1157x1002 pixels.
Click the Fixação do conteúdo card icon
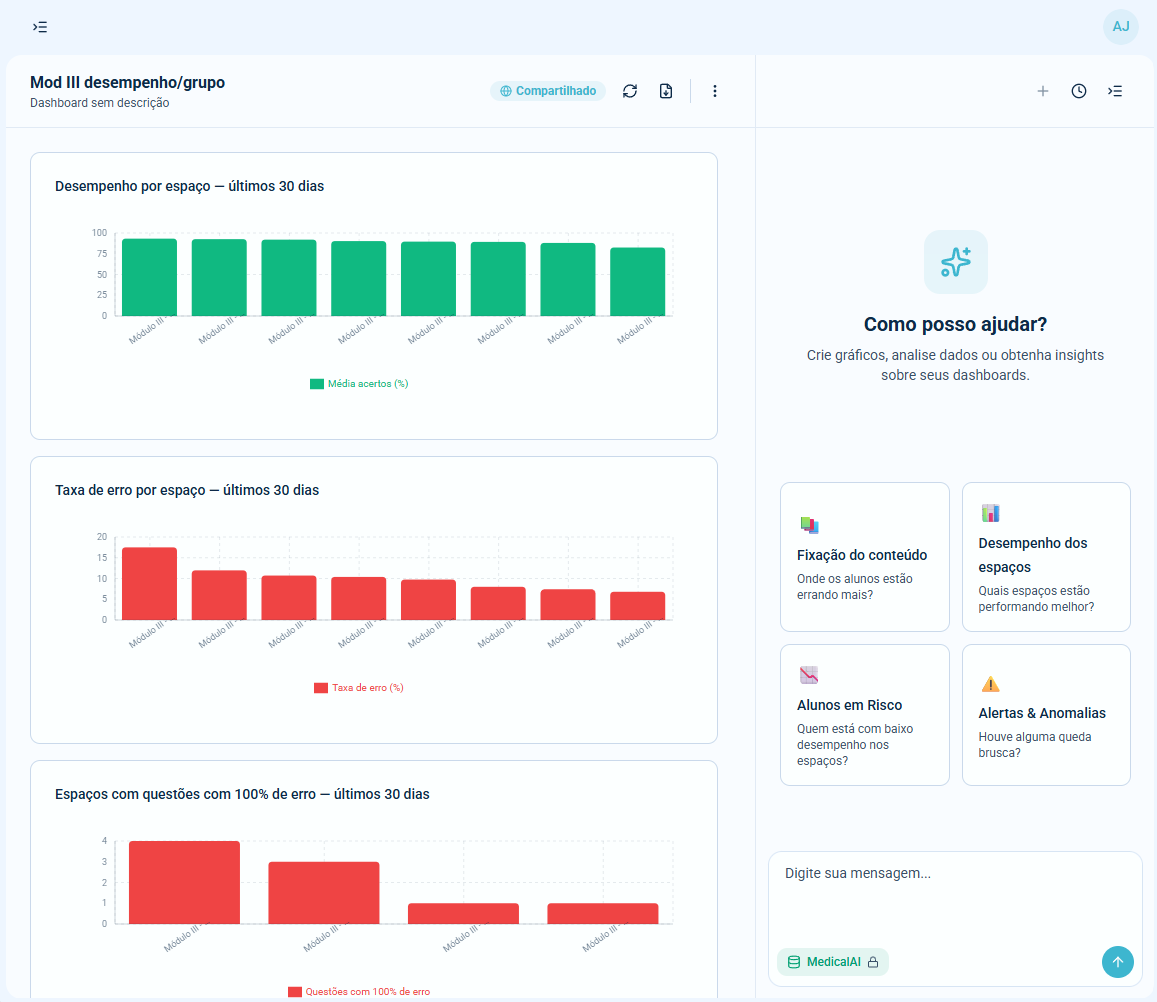click(x=809, y=525)
